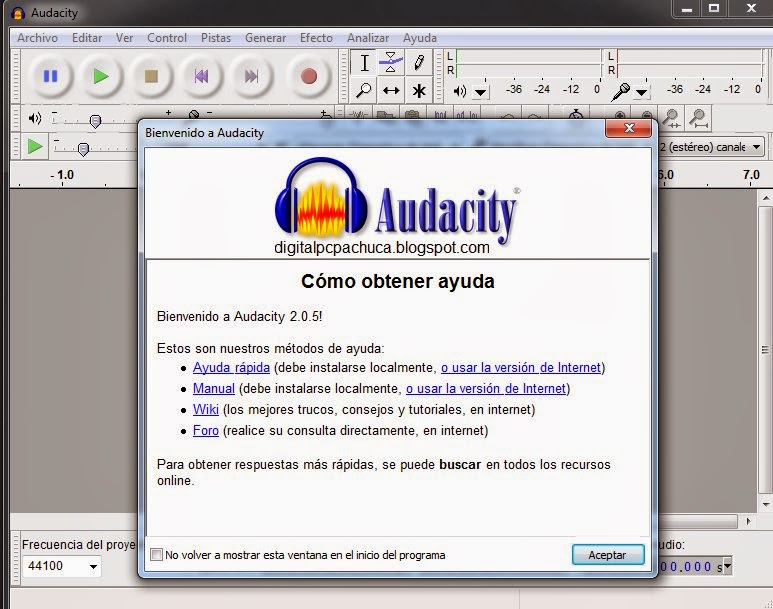Screen dimensions: 773x609
Task: Select the Draw pencil tool
Action: (419, 63)
